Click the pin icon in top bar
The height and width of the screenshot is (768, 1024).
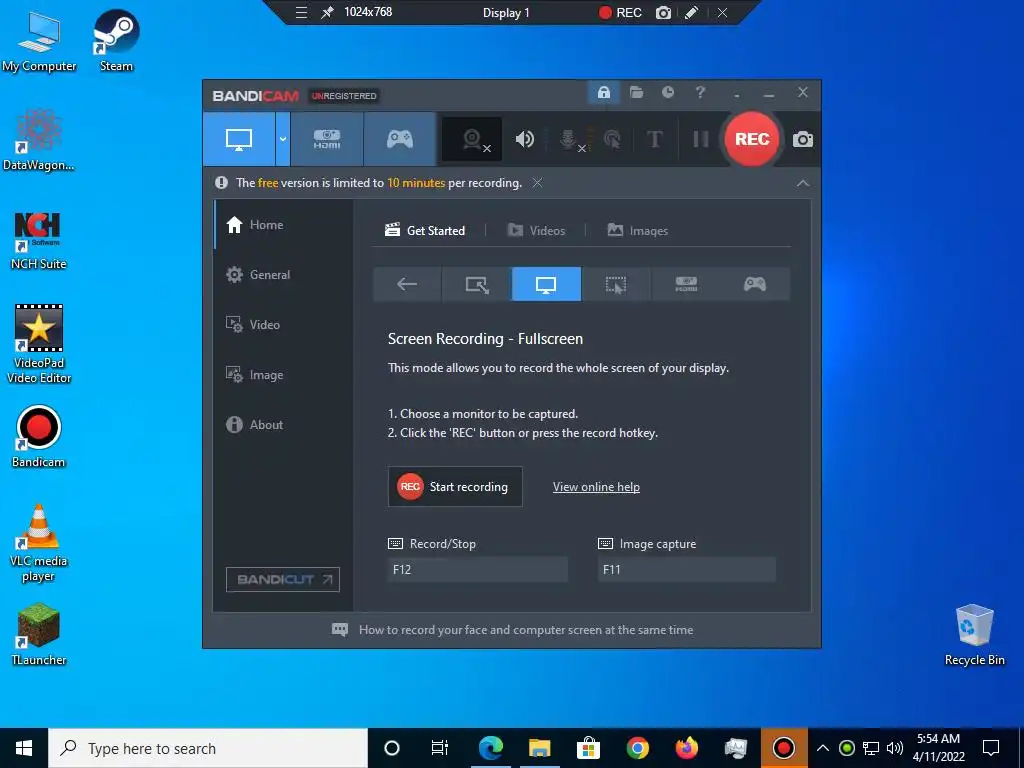tap(327, 12)
